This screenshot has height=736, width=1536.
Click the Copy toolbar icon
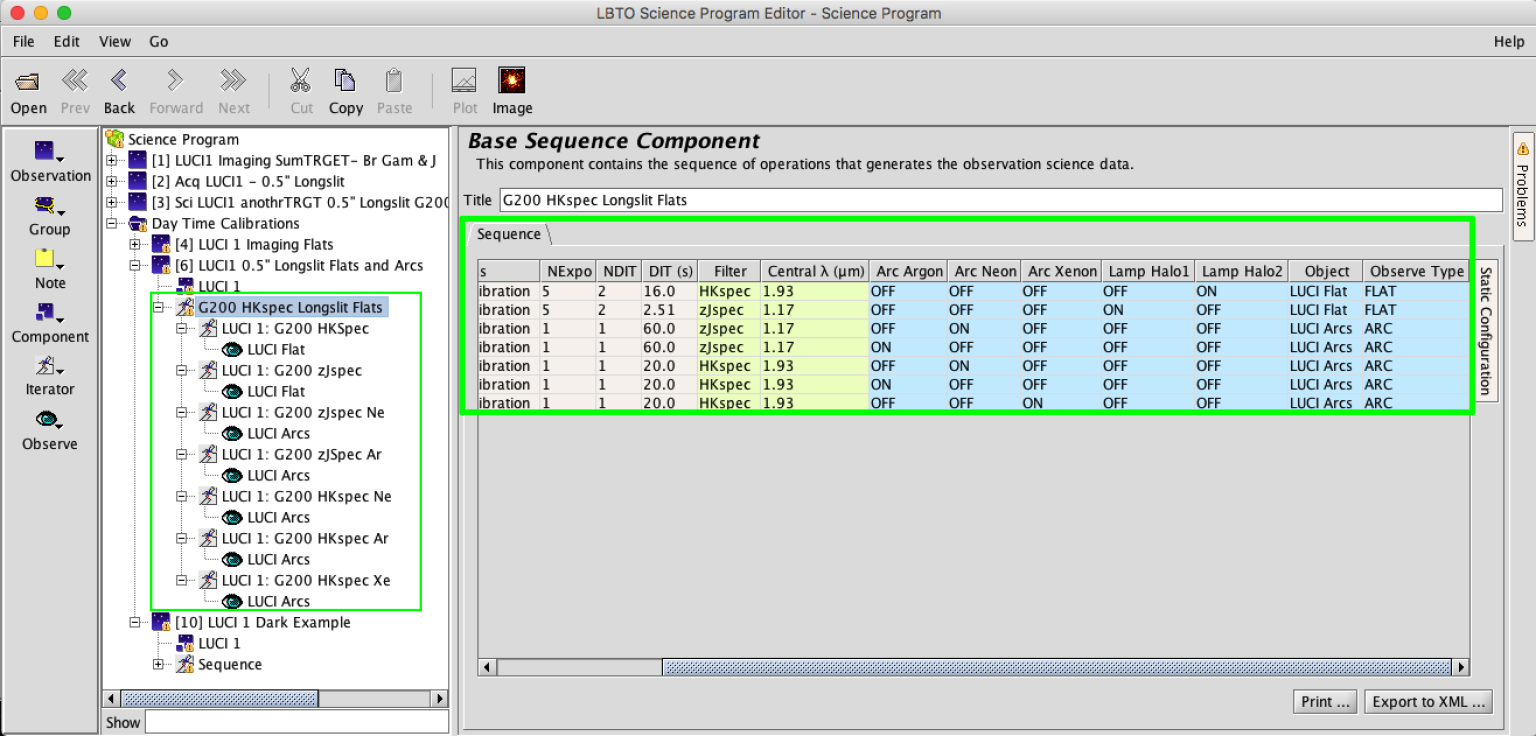(345, 80)
